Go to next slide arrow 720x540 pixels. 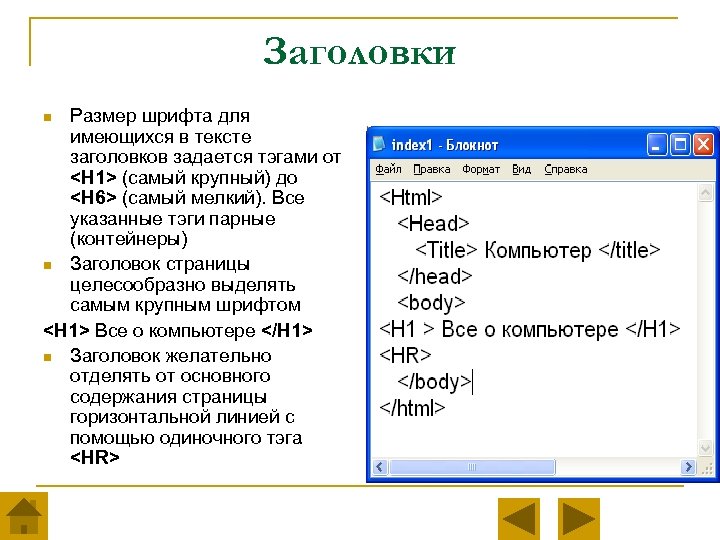(x=579, y=518)
